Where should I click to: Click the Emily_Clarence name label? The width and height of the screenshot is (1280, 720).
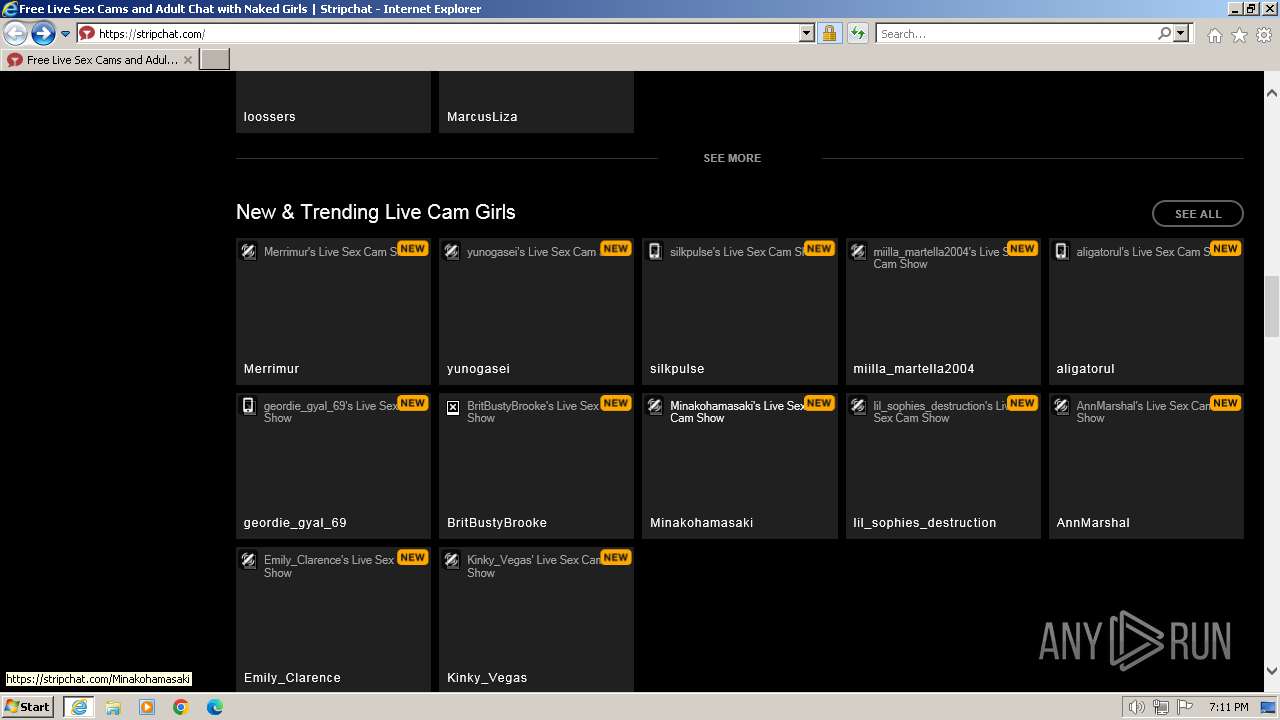292,678
